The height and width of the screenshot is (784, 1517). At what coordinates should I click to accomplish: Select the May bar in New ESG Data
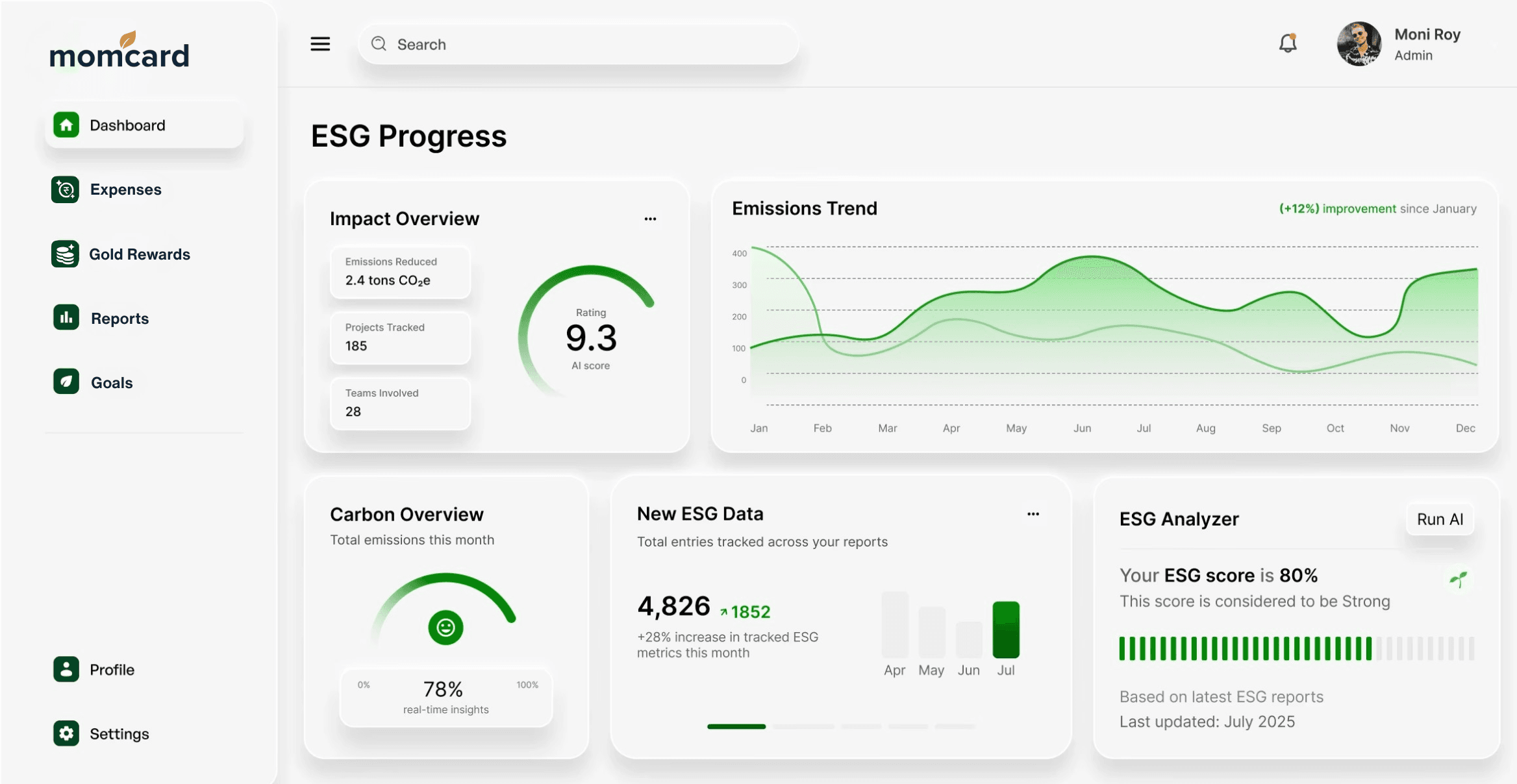click(x=931, y=632)
